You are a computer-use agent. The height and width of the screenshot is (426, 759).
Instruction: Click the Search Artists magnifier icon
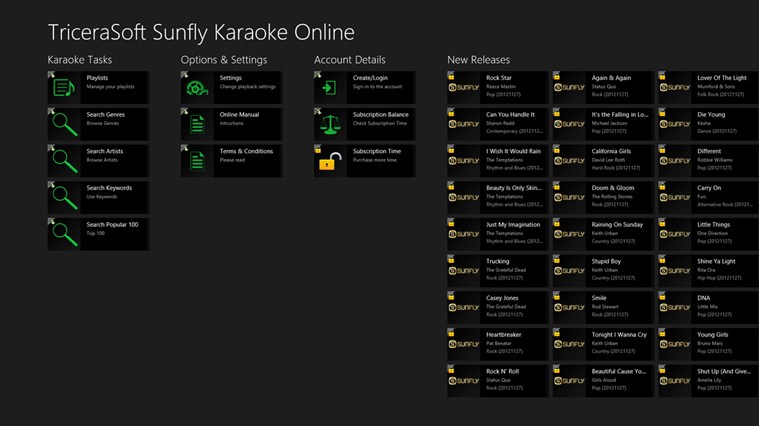pos(65,161)
